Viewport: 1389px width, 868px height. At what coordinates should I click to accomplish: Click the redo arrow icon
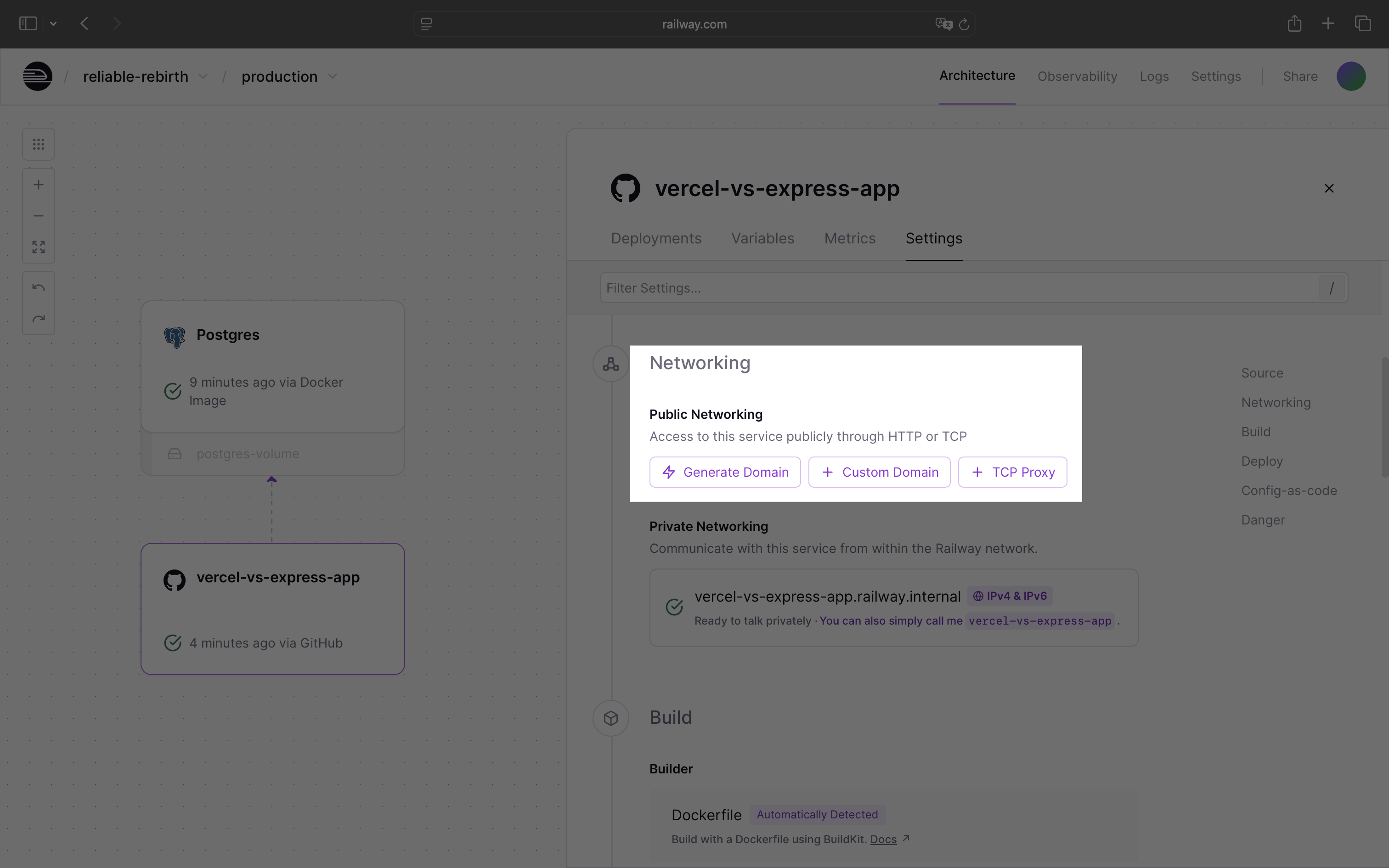(39, 319)
